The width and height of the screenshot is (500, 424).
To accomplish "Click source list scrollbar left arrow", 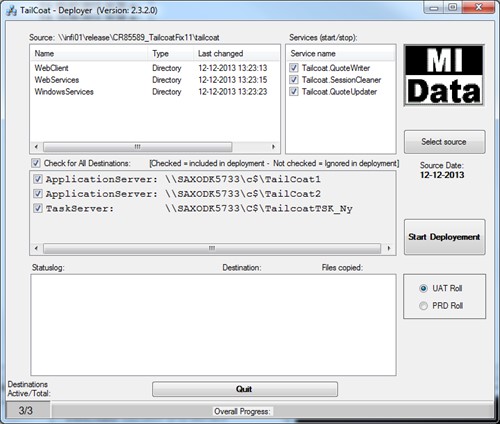I will click(36, 147).
